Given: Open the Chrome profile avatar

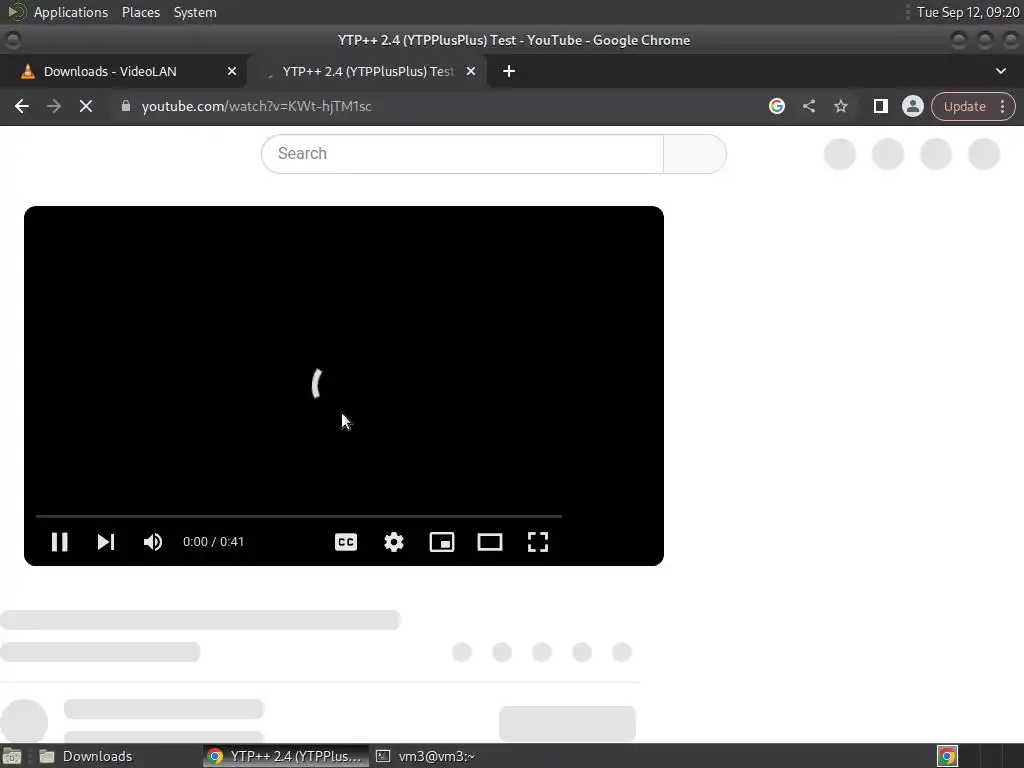Looking at the screenshot, I should click(912, 106).
